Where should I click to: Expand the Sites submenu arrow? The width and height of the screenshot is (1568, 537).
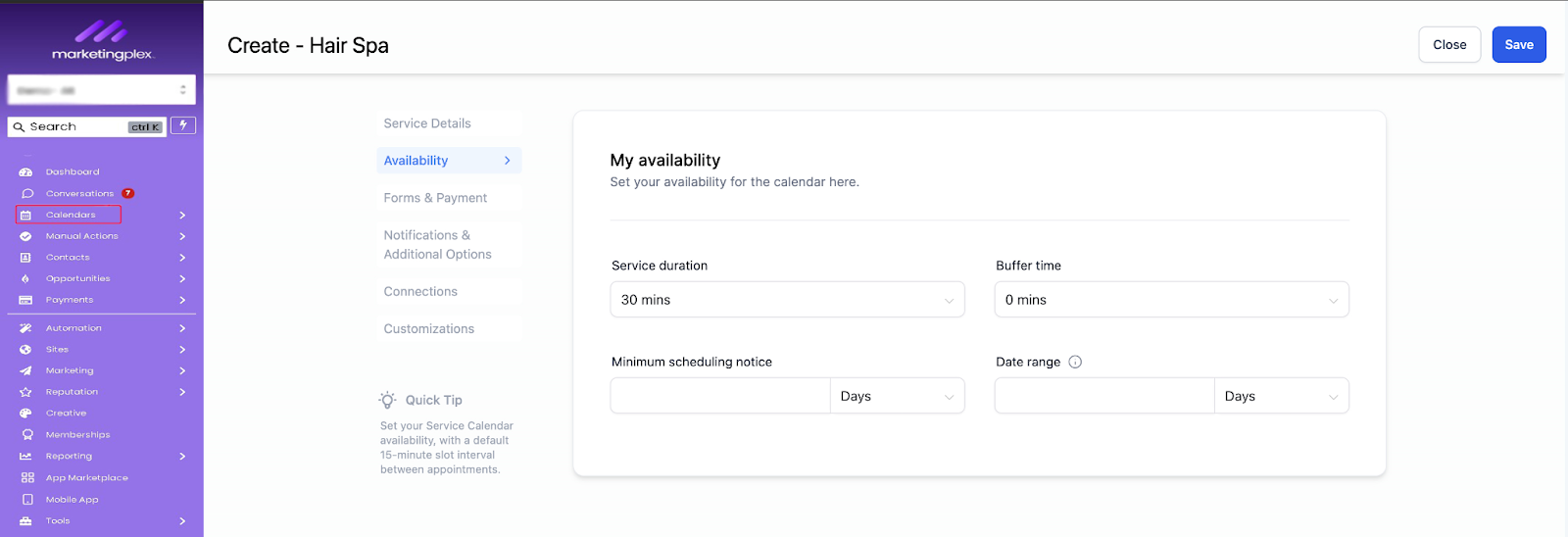tap(182, 350)
